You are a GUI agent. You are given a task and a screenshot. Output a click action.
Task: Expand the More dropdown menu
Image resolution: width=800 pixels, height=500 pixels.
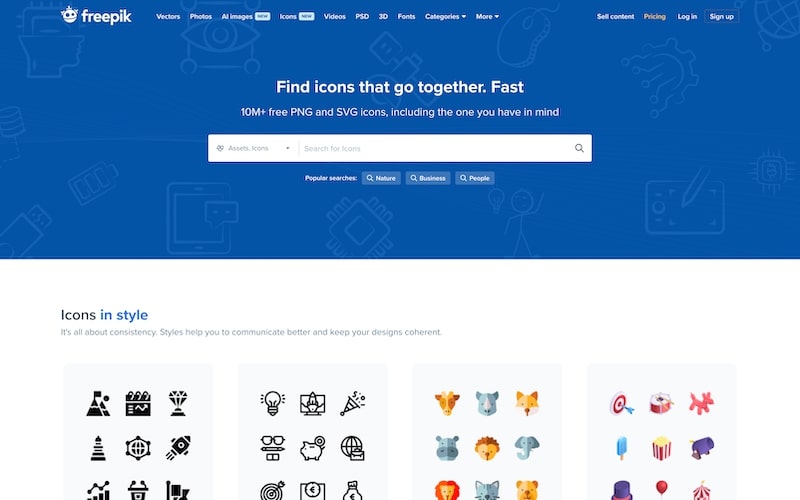[x=487, y=16]
